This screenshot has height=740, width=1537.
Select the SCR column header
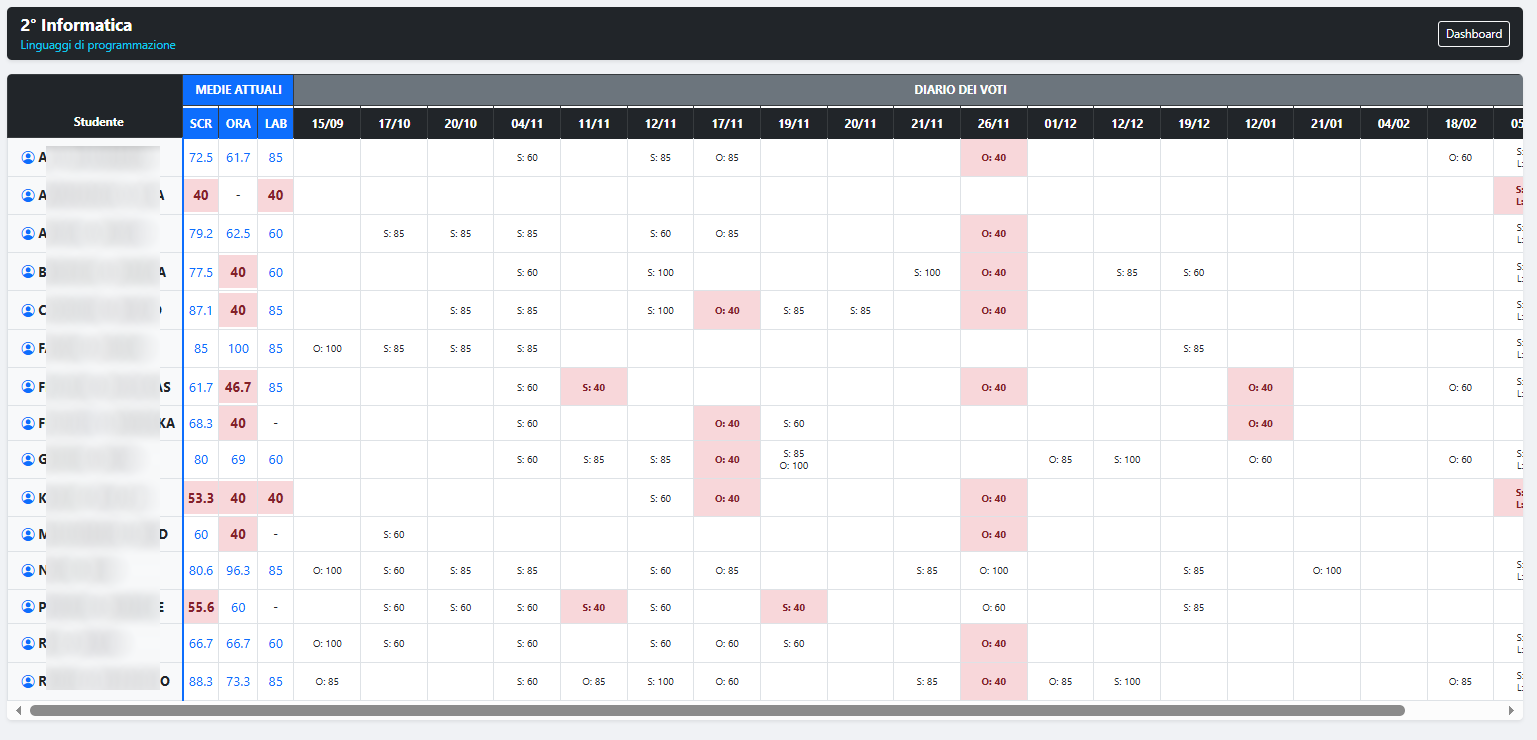point(201,123)
